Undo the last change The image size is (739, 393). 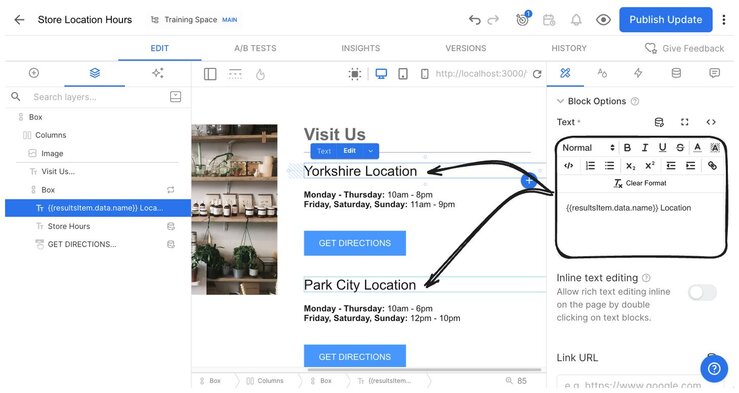pos(475,20)
